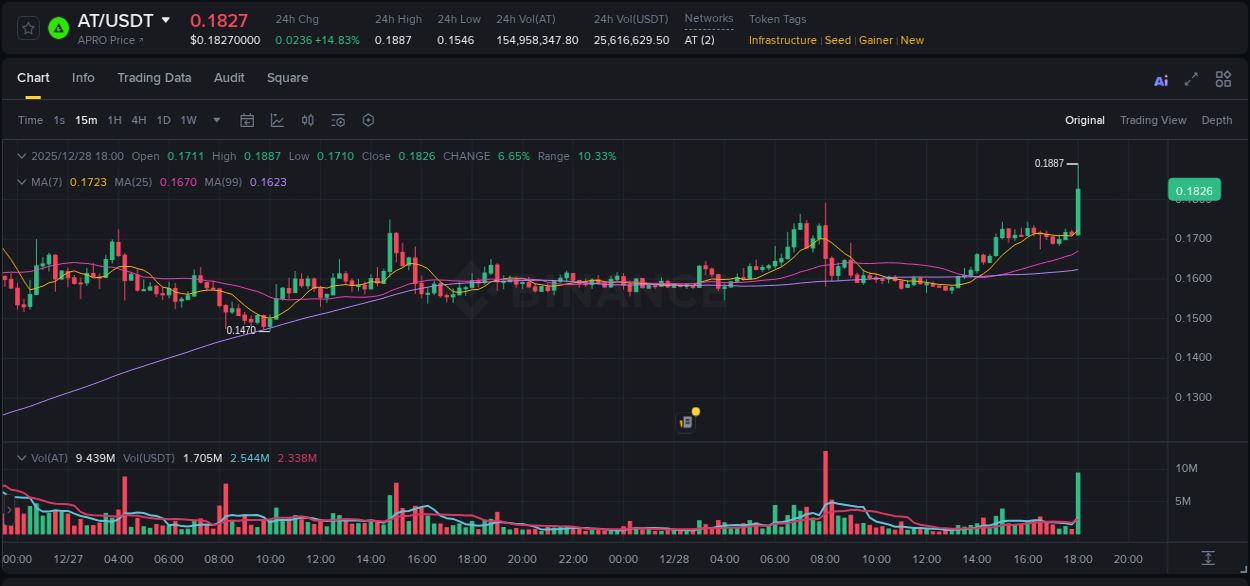The image size is (1250, 586).
Task: Switch chart to Depth view
Action: pyautogui.click(x=1216, y=120)
